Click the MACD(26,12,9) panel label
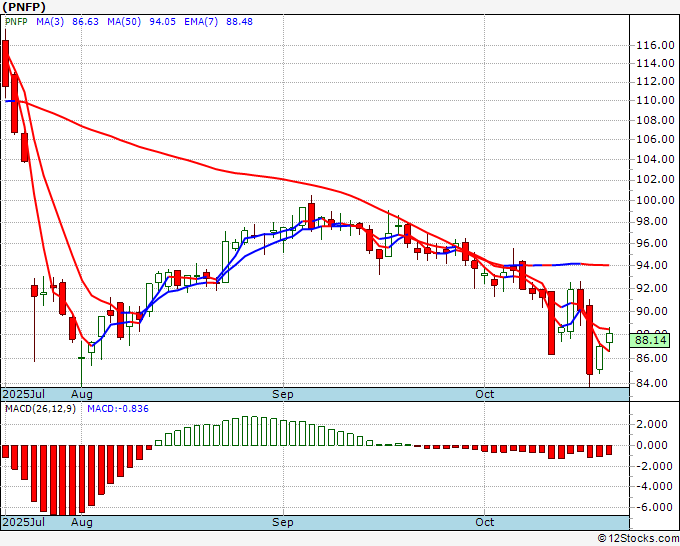This screenshot has height=546, width=680. (x=40, y=409)
